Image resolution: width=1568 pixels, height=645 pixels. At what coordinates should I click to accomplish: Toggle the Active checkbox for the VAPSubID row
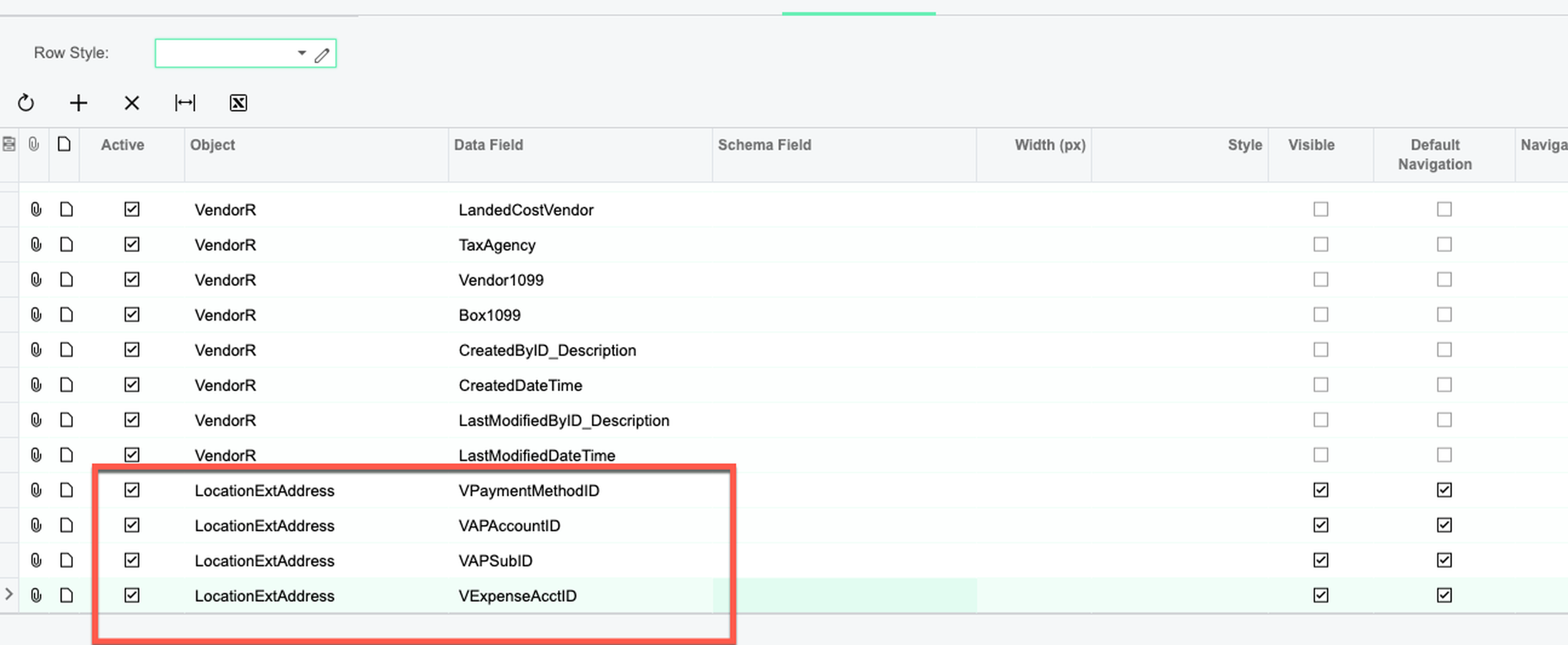[x=131, y=560]
